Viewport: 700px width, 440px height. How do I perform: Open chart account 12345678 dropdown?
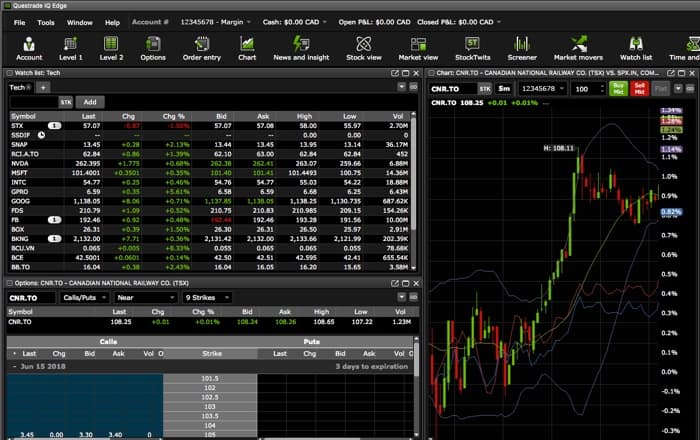(x=543, y=89)
